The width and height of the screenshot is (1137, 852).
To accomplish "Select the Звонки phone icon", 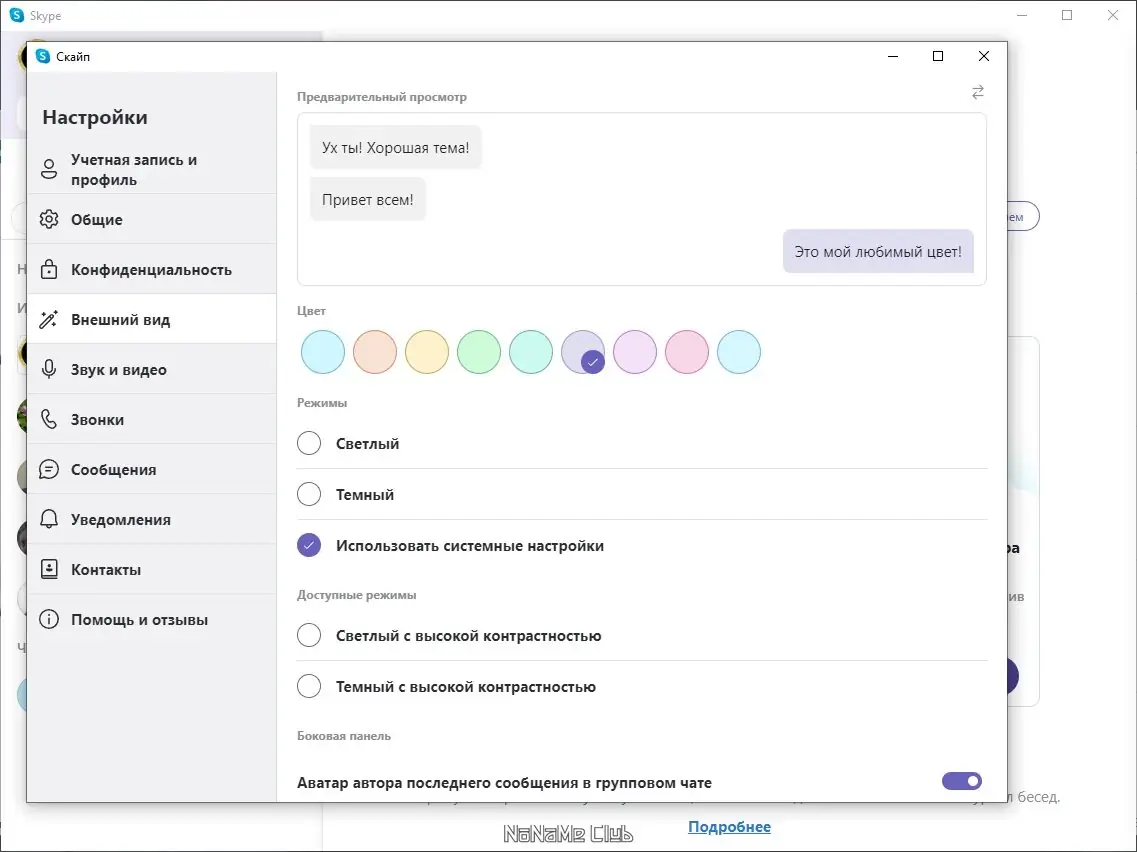I will tap(48, 419).
